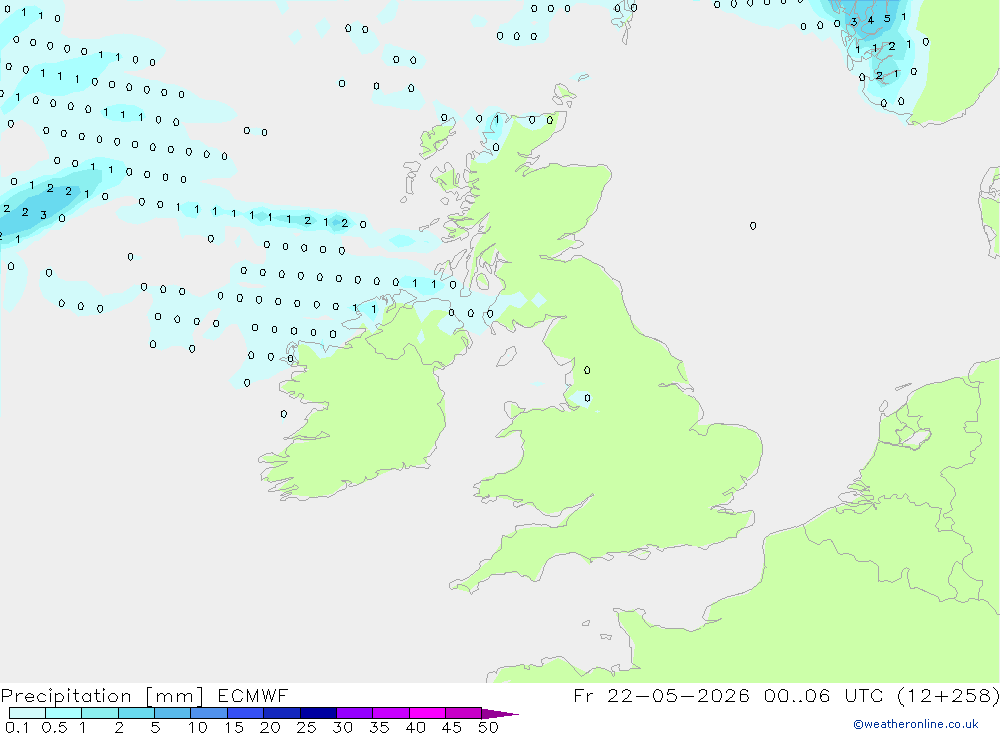Click the legend swatch between 2 and 5
1000x733 pixels.
click(136, 713)
